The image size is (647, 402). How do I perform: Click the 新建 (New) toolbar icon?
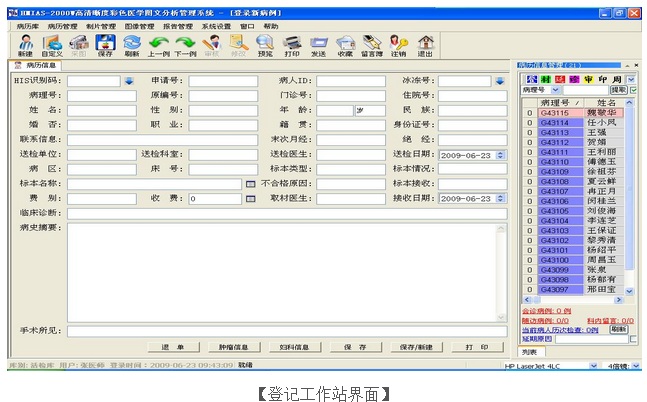pos(26,43)
